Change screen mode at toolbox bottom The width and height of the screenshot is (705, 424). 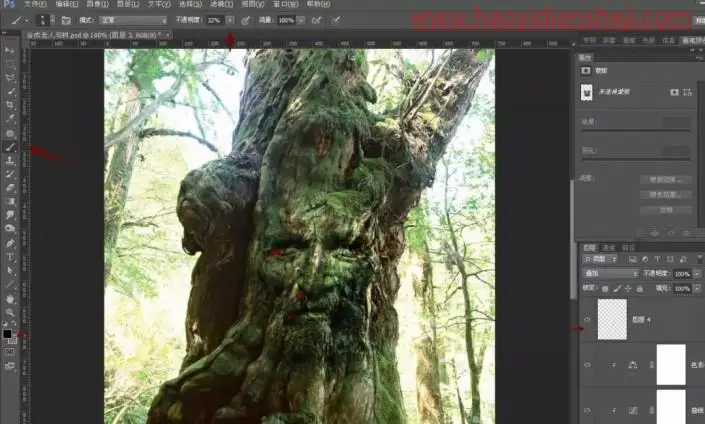9,366
